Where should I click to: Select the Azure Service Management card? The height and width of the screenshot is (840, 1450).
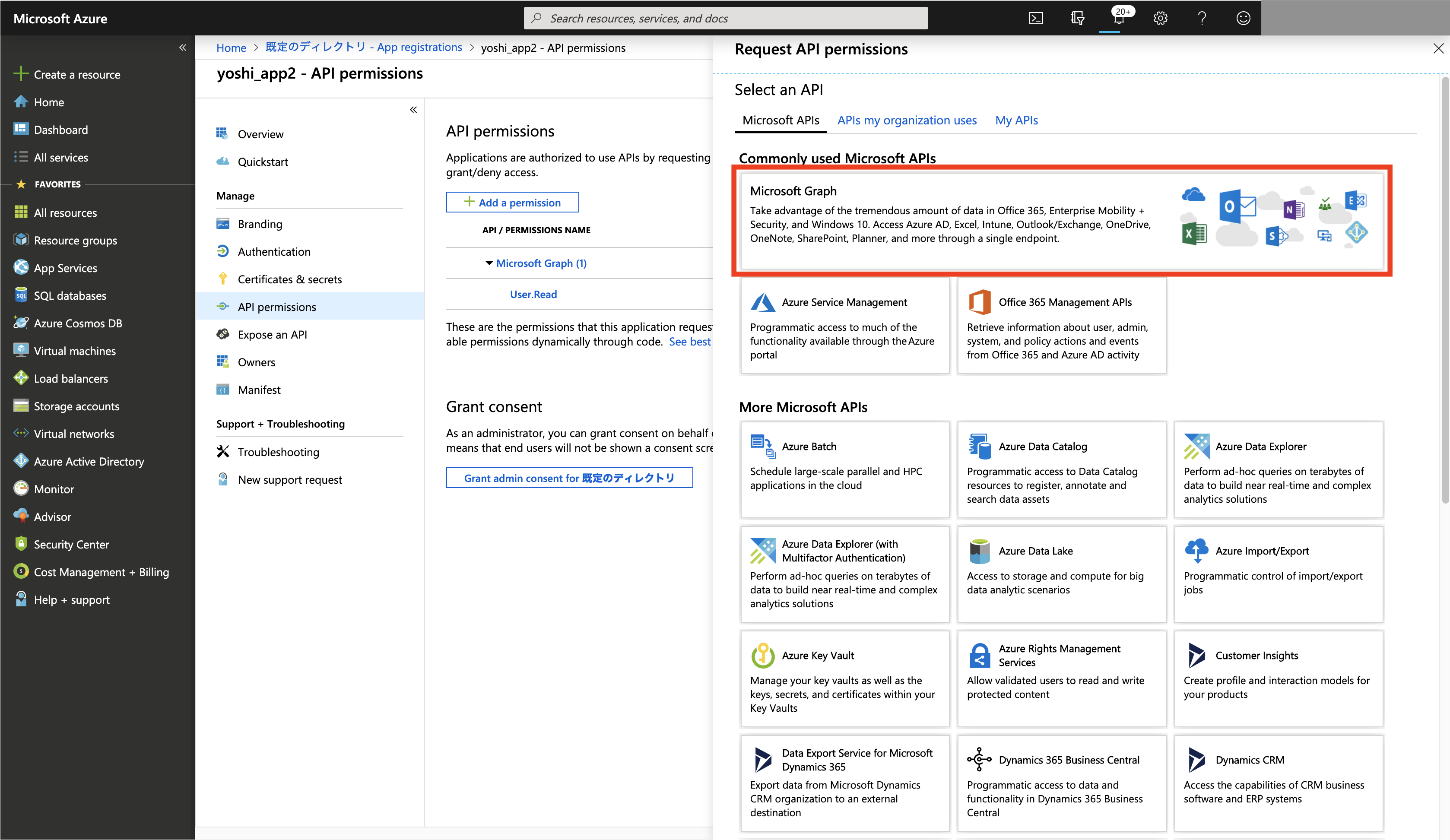(x=845, y=326)
